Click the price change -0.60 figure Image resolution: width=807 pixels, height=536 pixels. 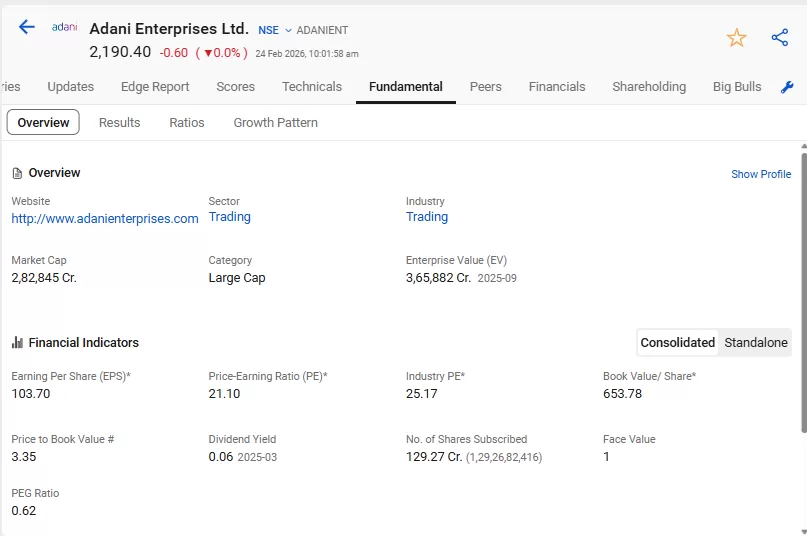173,53
